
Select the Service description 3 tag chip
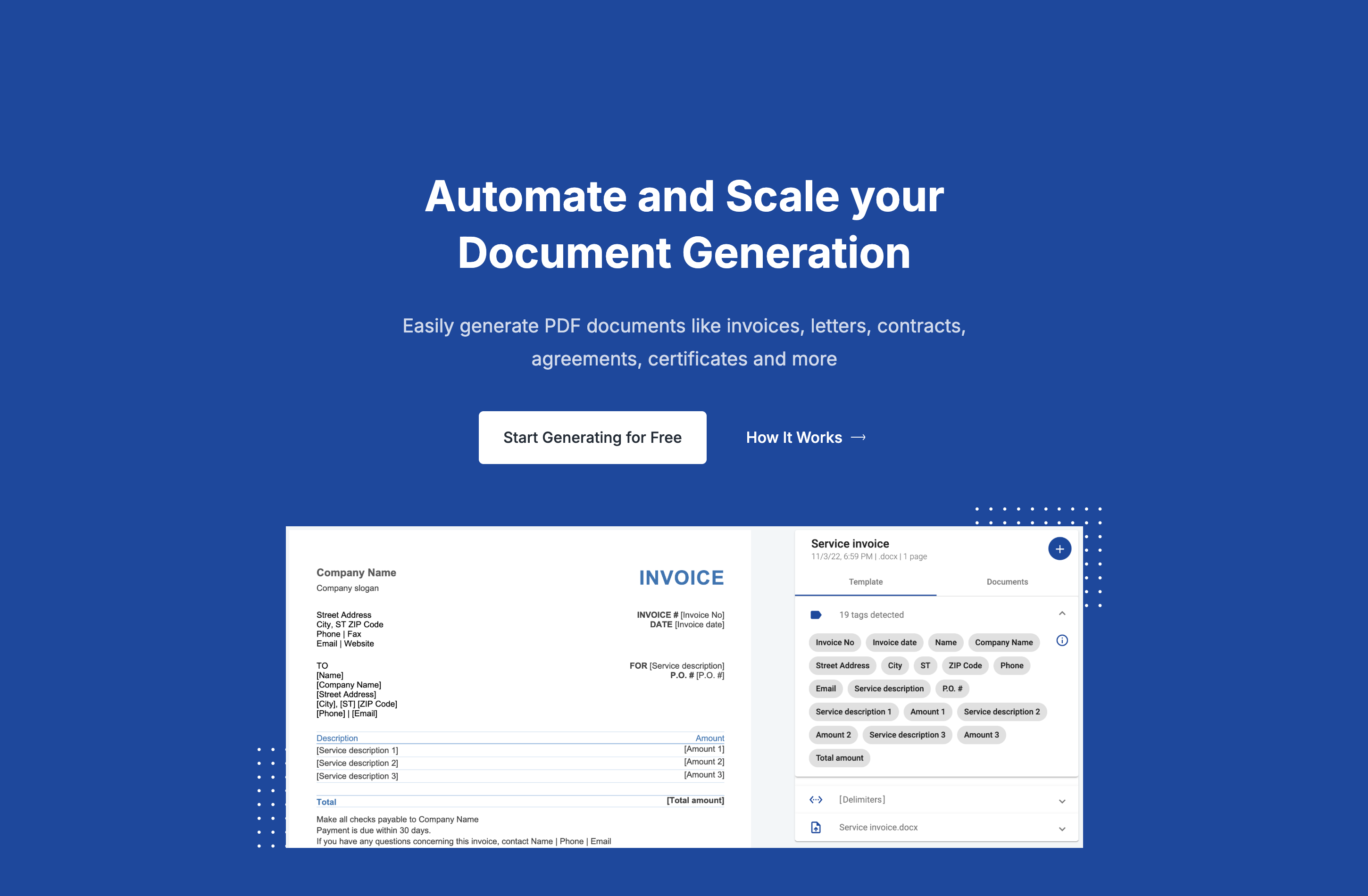click(x=907, y=735)
